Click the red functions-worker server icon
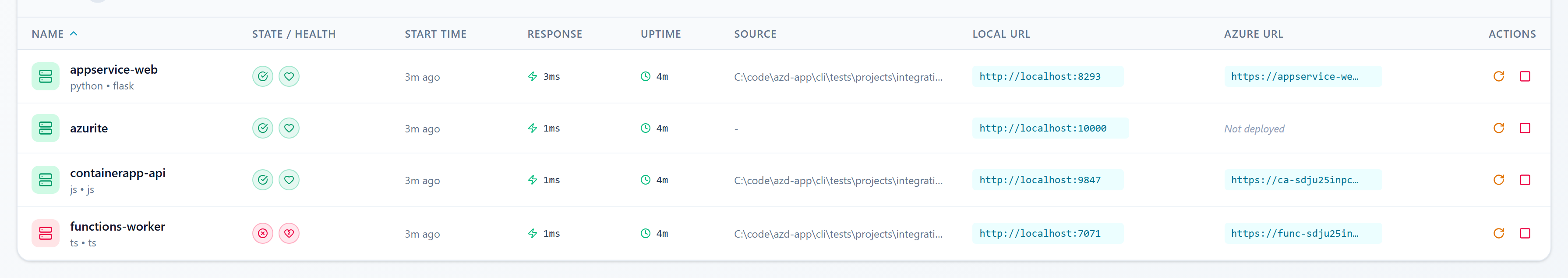 coord(46,234)
